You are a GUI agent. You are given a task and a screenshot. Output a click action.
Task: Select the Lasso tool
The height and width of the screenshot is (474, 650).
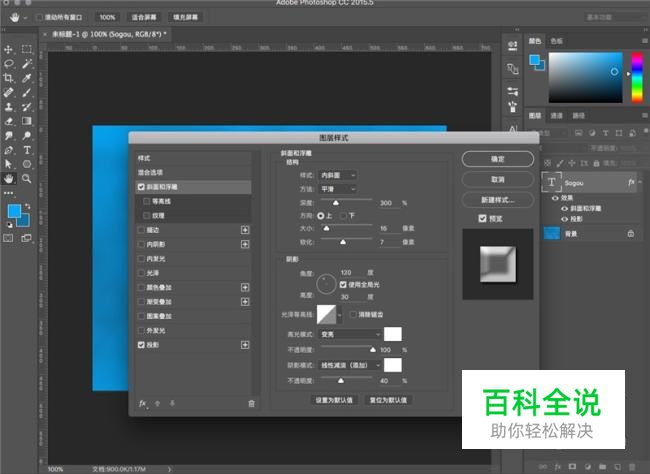[x=8, y=63]
